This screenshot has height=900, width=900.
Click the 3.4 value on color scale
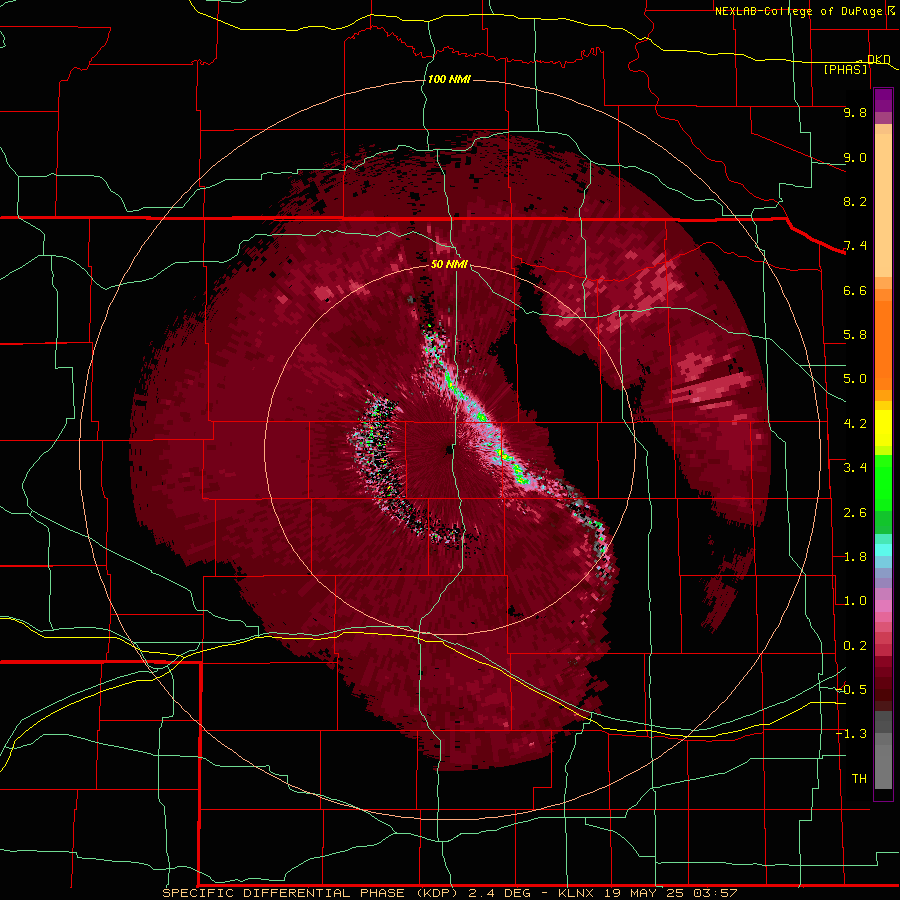pyautogui.click(x=855, y=468)
